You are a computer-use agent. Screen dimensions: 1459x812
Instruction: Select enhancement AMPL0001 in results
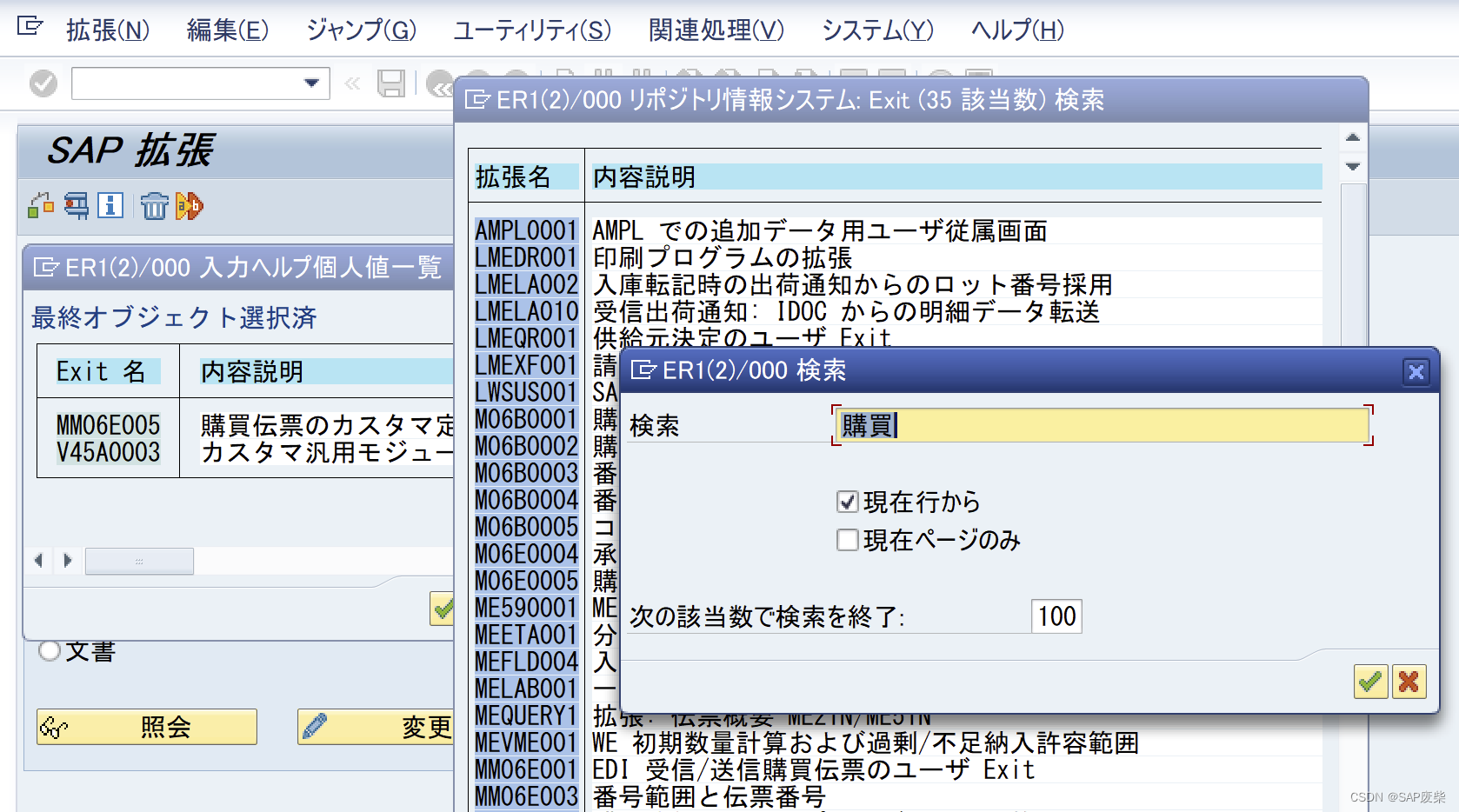click(526, 230)
